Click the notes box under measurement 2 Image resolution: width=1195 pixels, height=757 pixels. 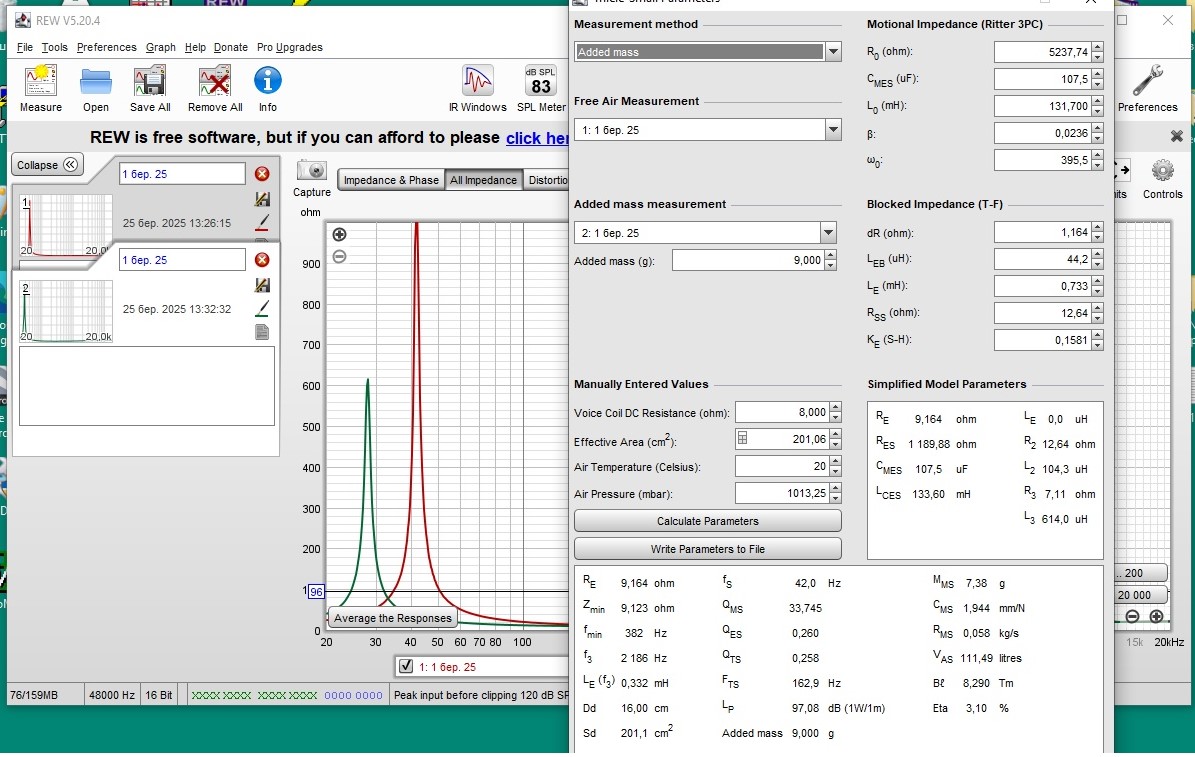tap(146, 386)
